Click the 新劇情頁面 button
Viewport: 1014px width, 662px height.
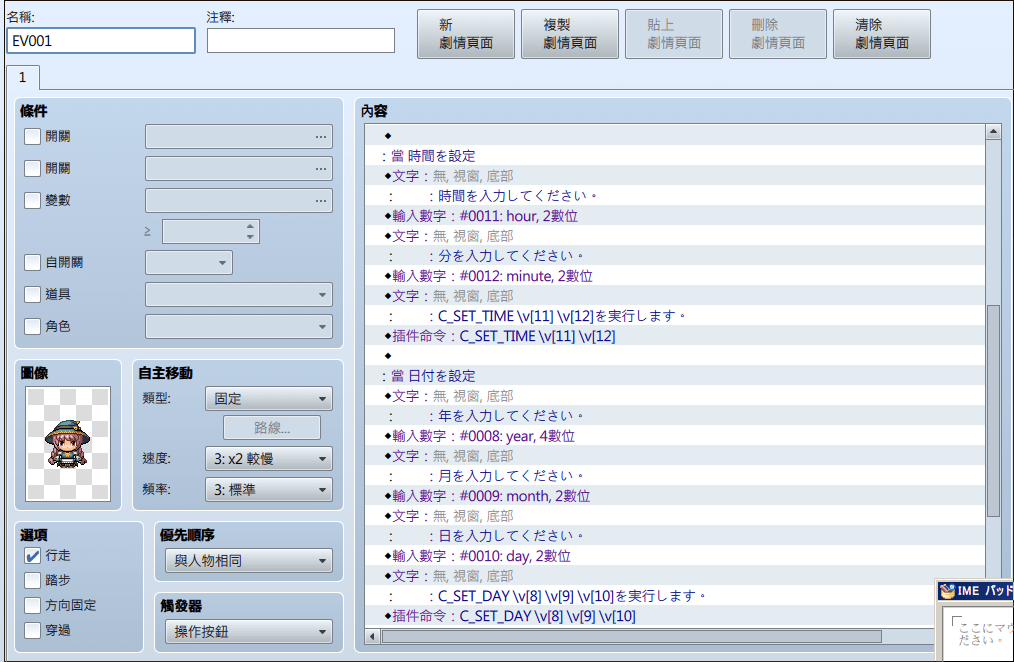coord(466,34)
